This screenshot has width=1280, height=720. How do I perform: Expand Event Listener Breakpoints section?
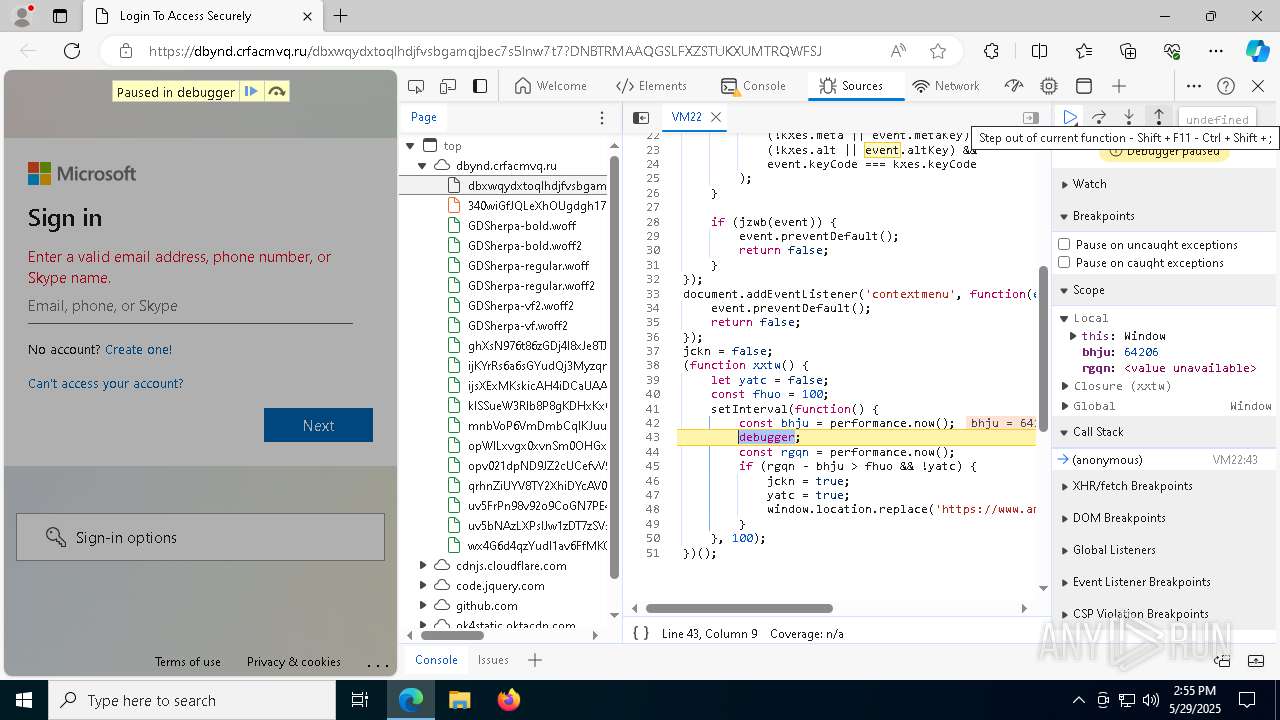1165,582
